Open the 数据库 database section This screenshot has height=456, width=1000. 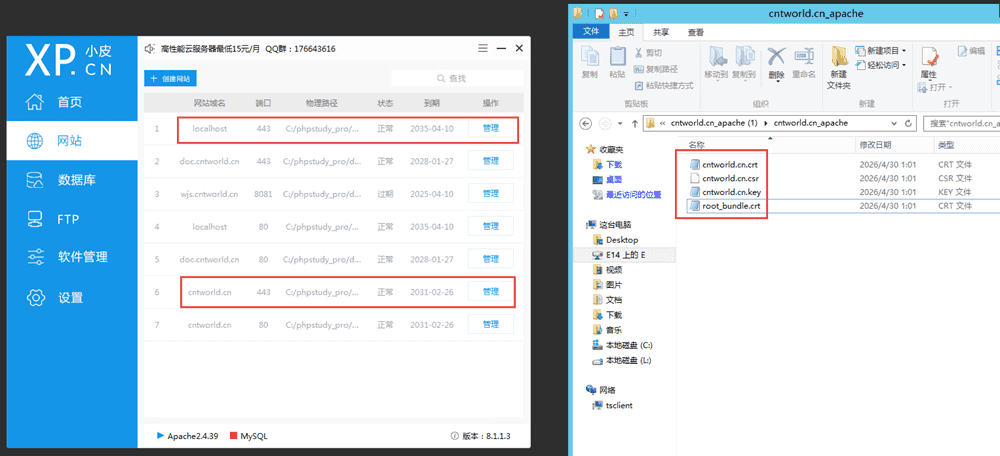point(75,180)
